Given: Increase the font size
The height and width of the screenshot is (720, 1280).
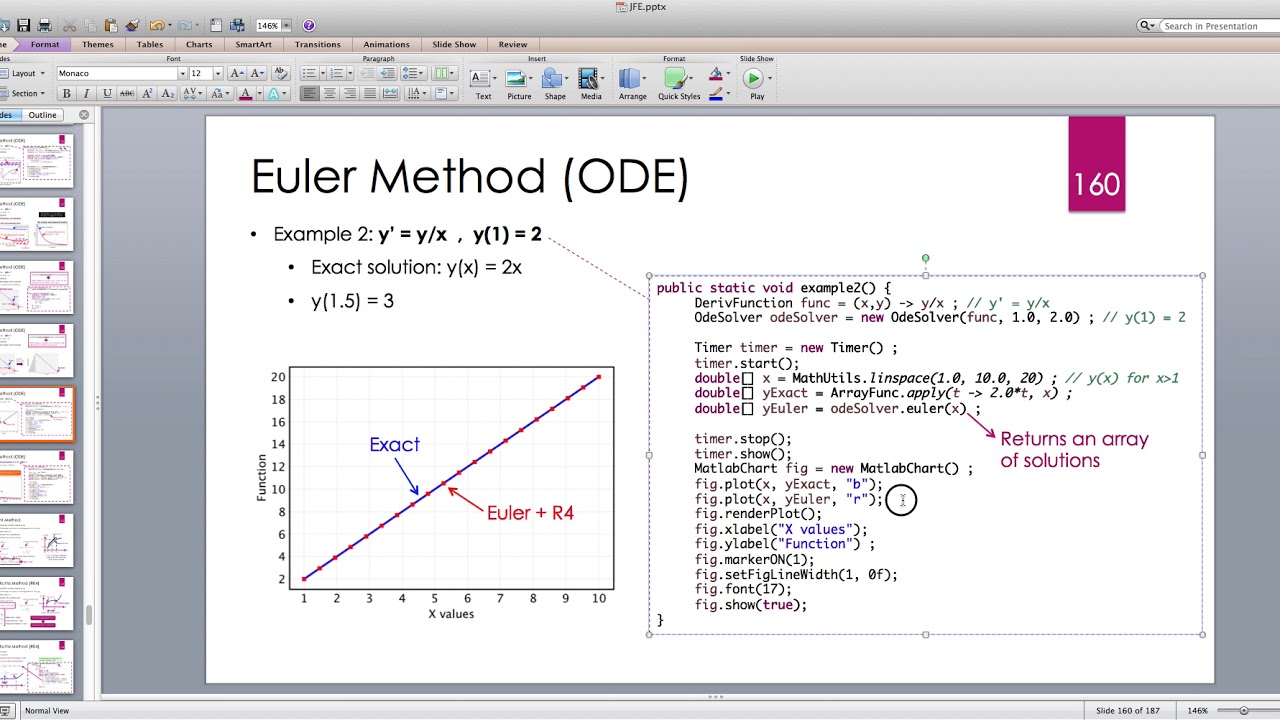Looking at the screenshot, I should coord(237,73).
